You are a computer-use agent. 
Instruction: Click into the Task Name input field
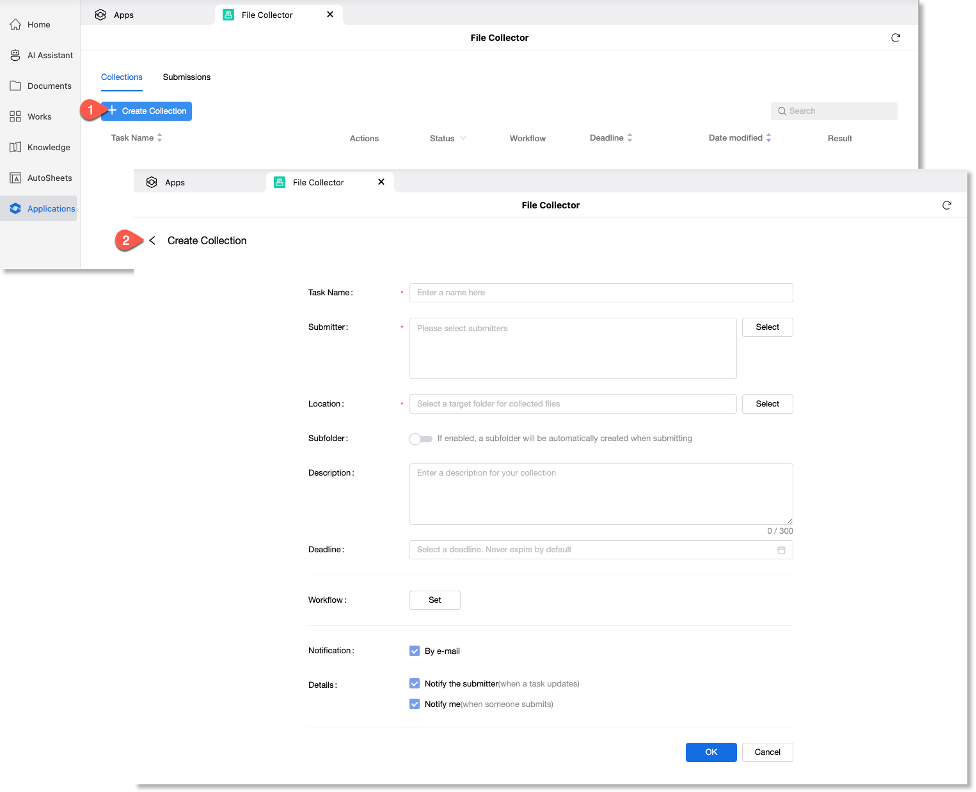[600, 293]
